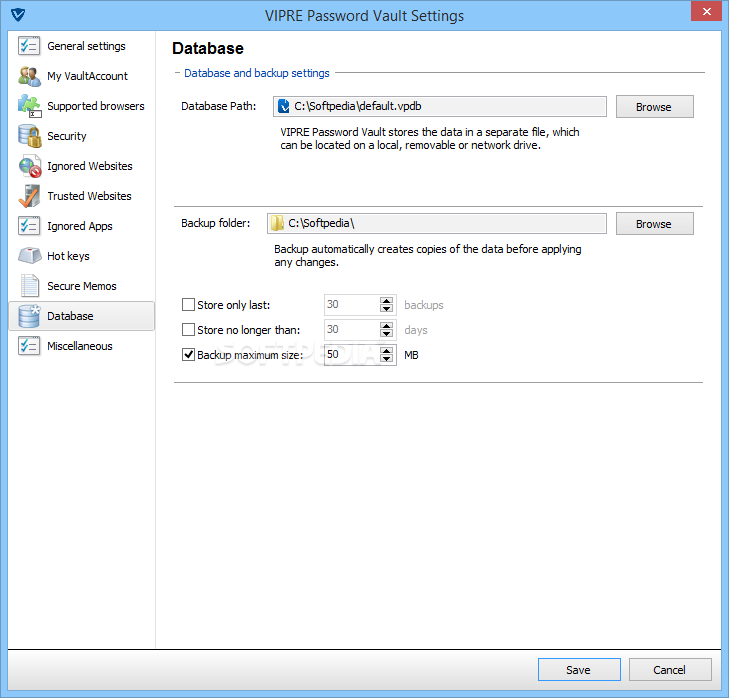Decrease Backup maximum size value
729x698 pixels.
(386, 359)
